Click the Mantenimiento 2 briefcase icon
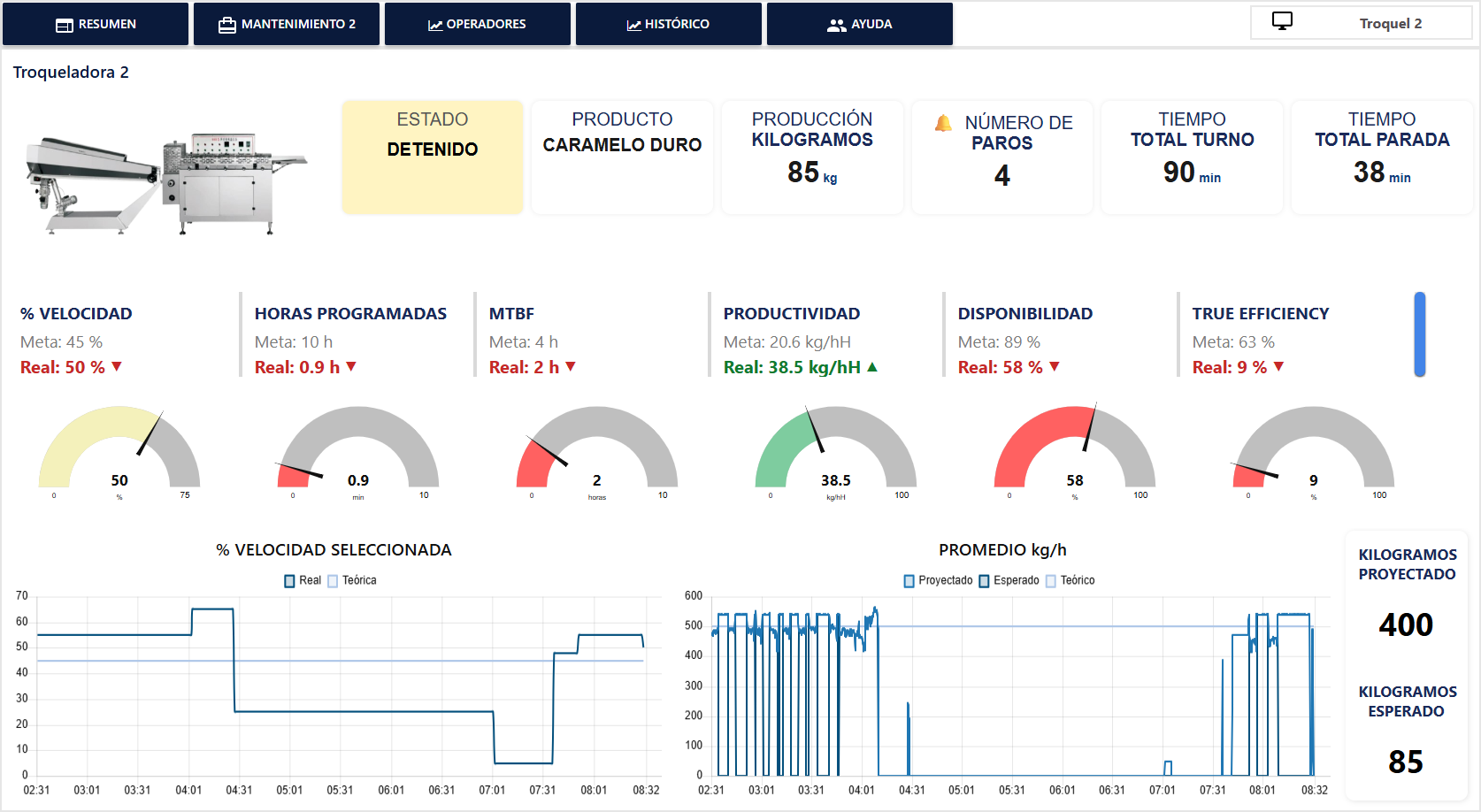The image size is (1481, 812). [x=227, y=25]
